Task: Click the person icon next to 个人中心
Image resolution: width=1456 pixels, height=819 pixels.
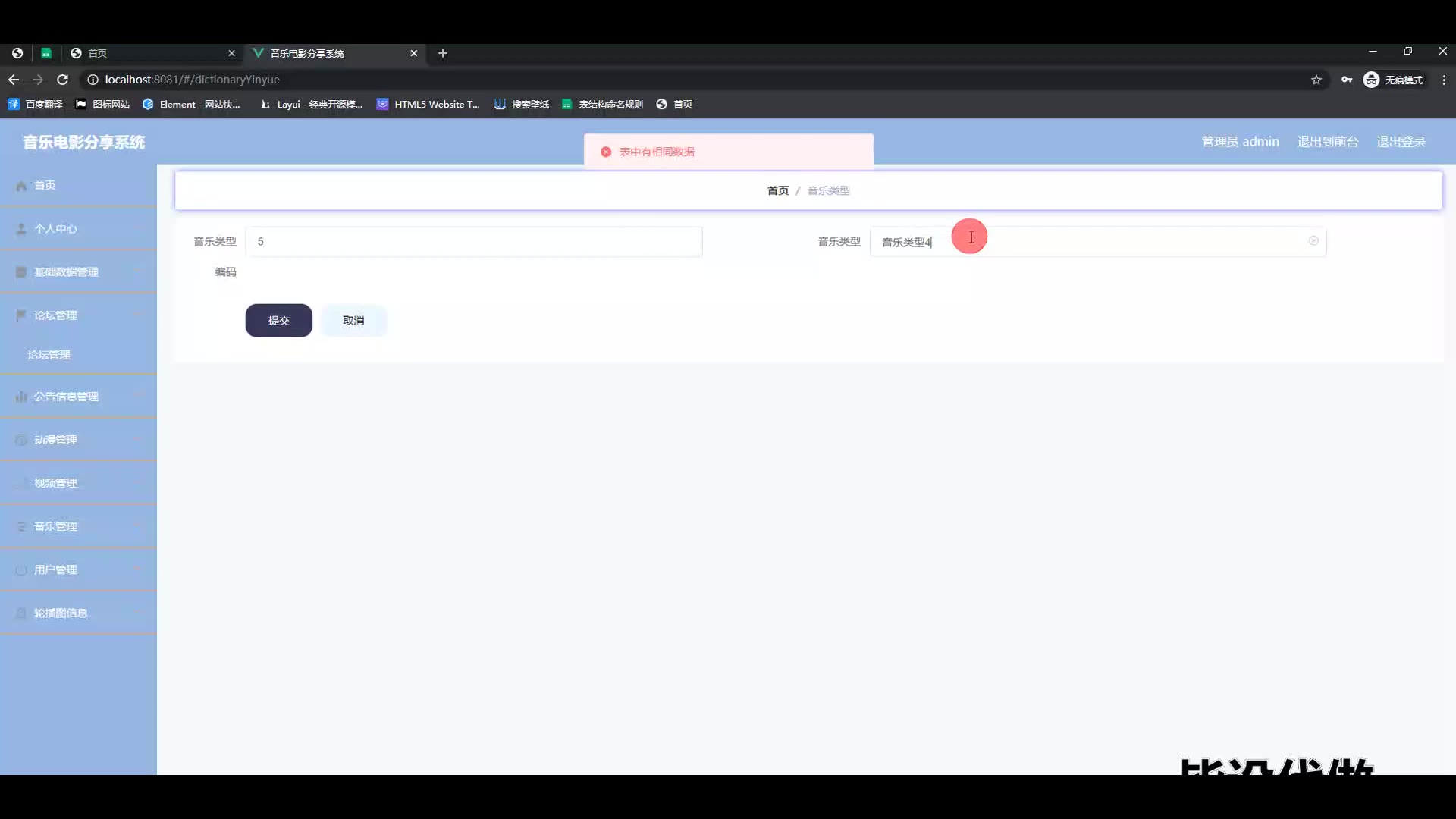Action: [x=21, y=229]
